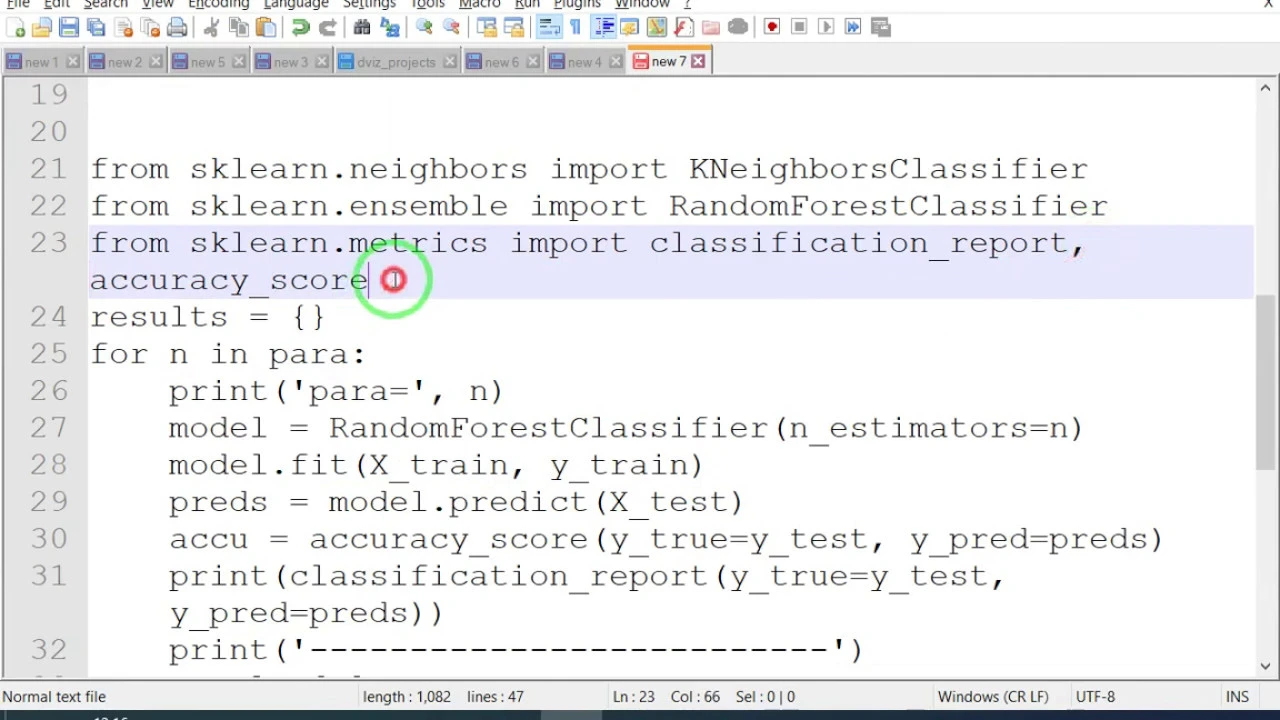
Task: Switch to the new 2 tab
Action: point(124,62)
